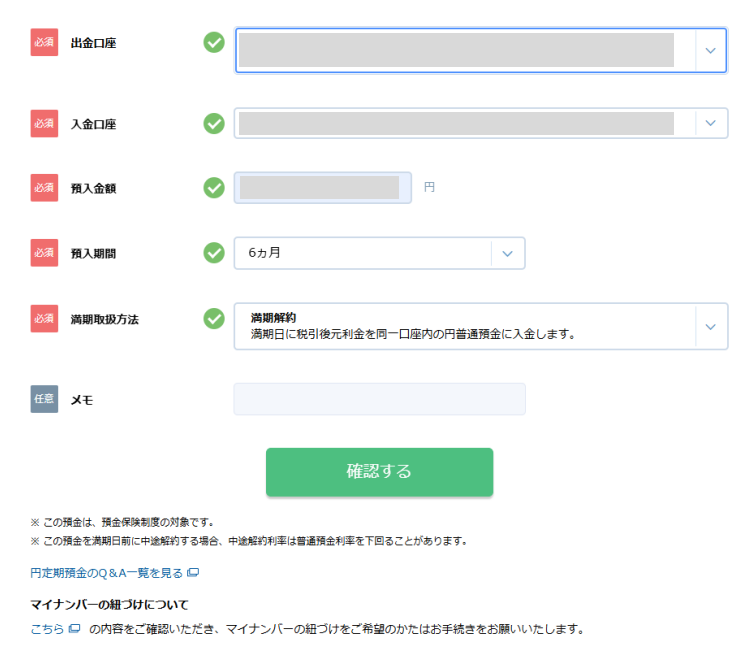
Task: Click green checkmark beside 預入金額
Action: click(x=214, y=187)
